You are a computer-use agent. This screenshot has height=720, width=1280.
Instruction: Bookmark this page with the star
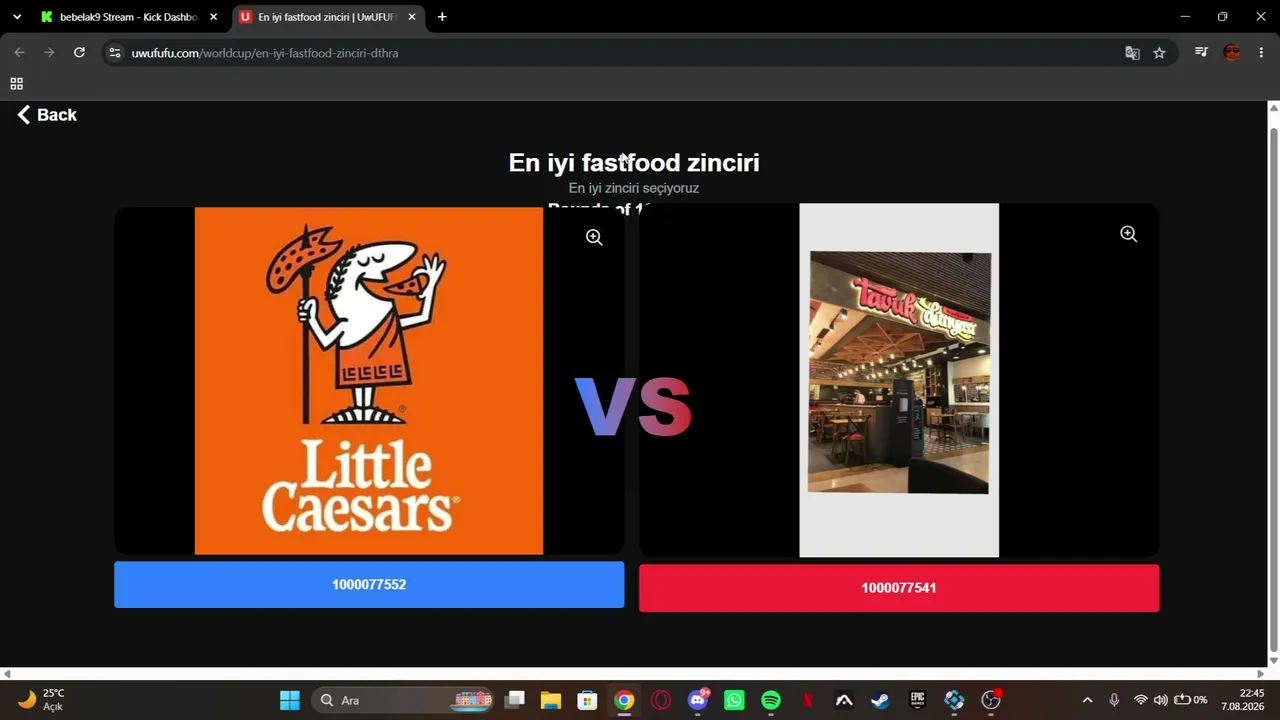tap(1159, 53)
